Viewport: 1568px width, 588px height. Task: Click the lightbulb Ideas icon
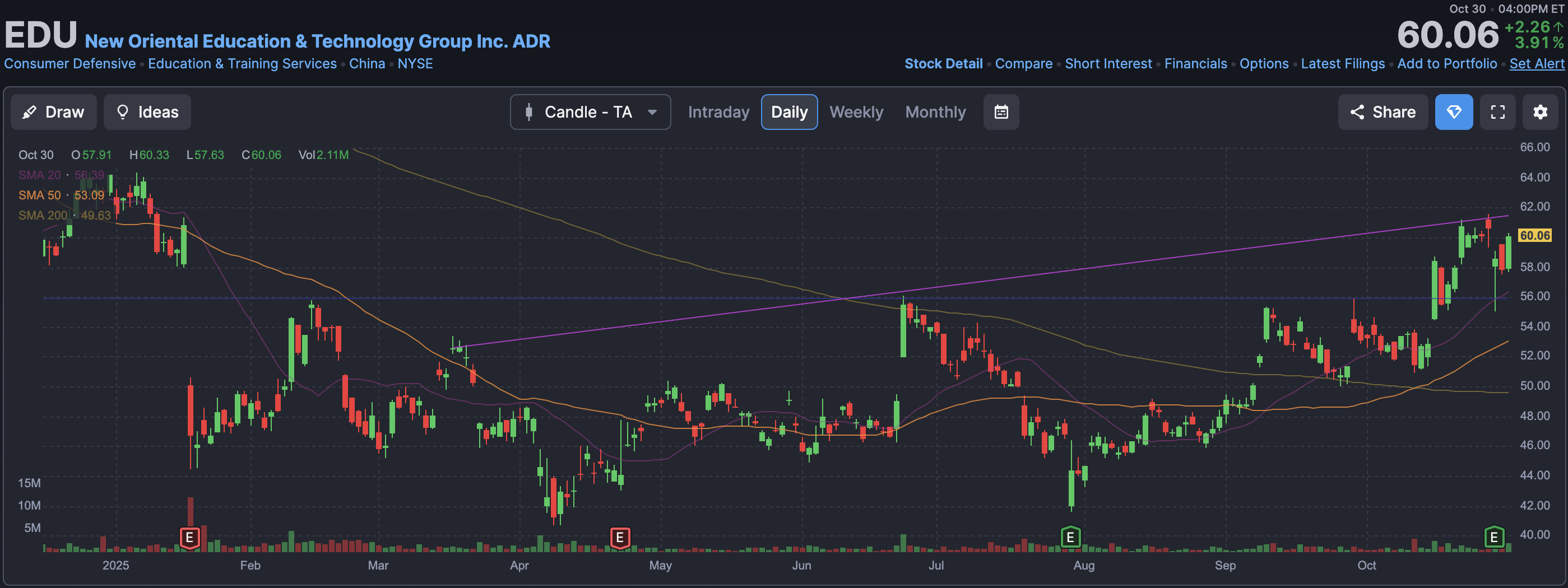(122, 112)
